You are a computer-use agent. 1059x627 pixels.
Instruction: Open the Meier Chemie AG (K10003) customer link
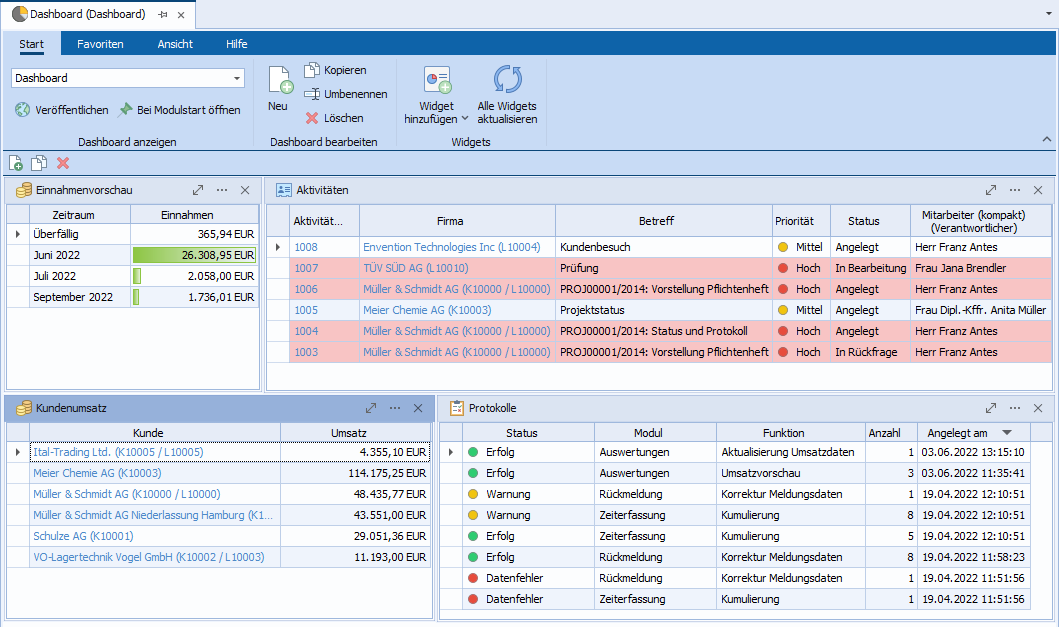(97, 473)
